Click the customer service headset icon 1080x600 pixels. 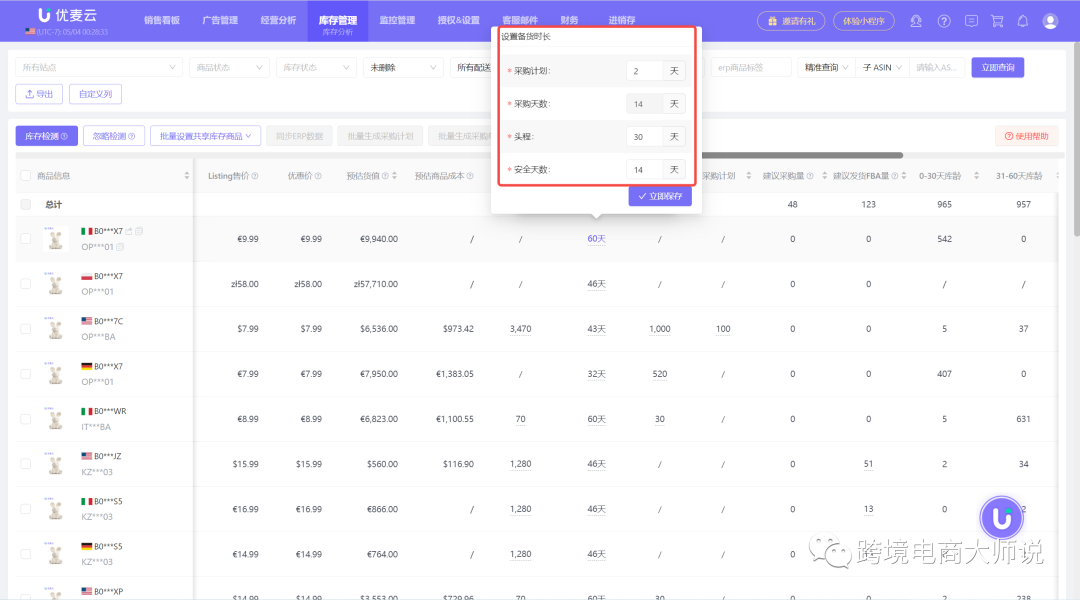[916, 20]
